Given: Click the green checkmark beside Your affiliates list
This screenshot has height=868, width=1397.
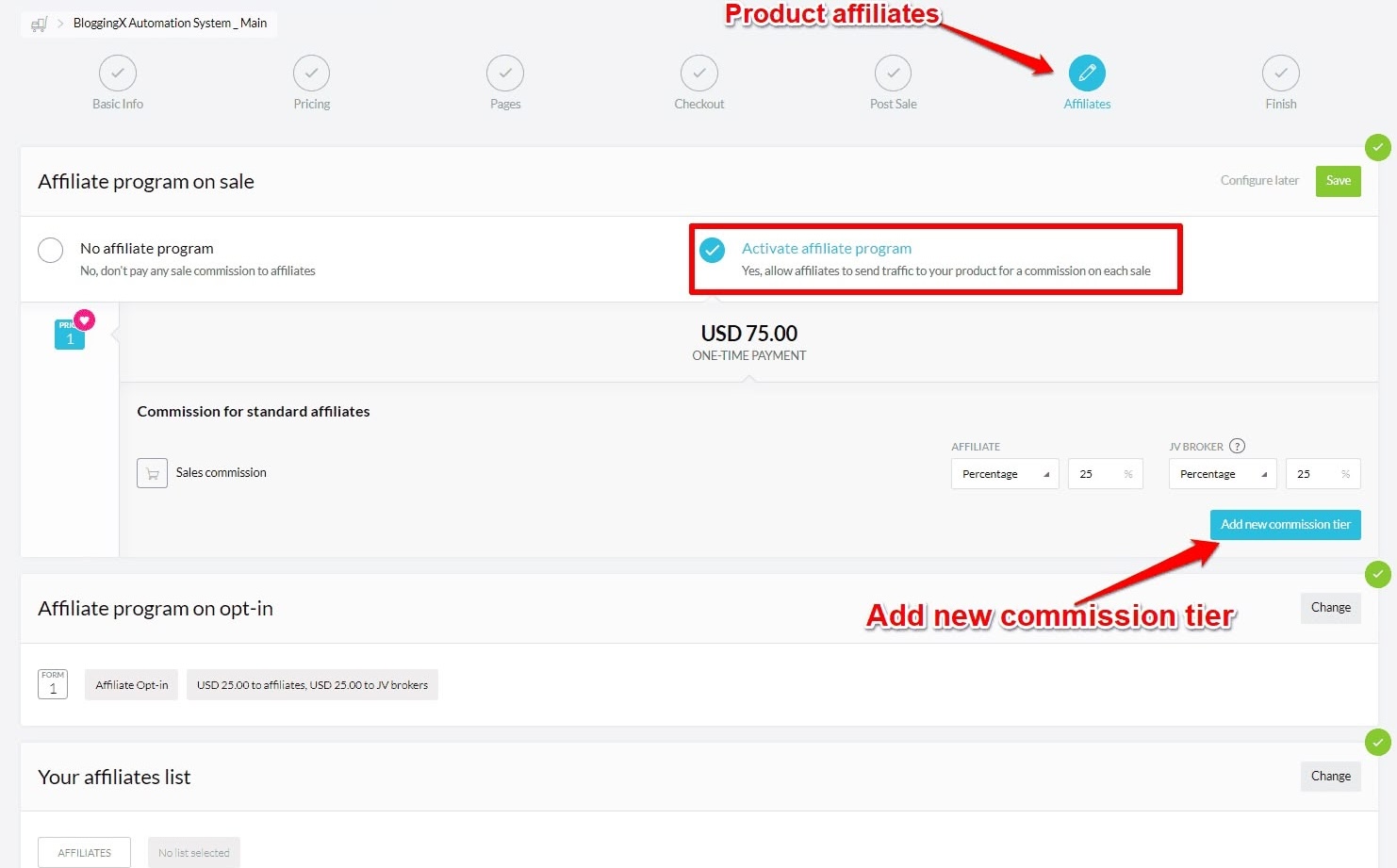Looking at the screenshot, I should point(1378,743).
